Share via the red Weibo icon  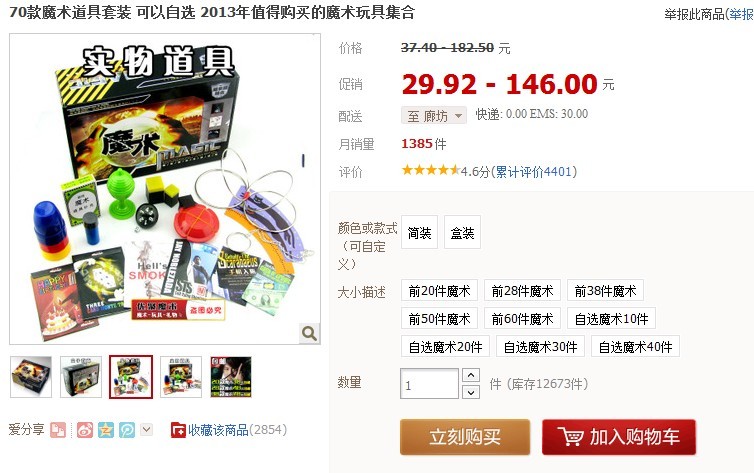[85, 430]
